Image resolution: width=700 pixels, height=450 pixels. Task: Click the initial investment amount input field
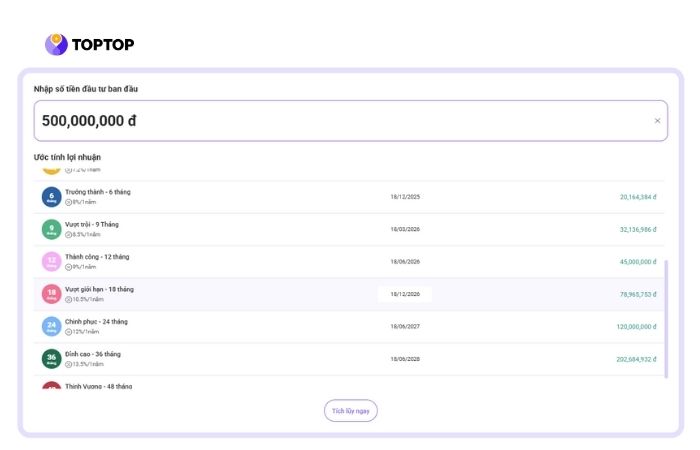tap(340, 121)
